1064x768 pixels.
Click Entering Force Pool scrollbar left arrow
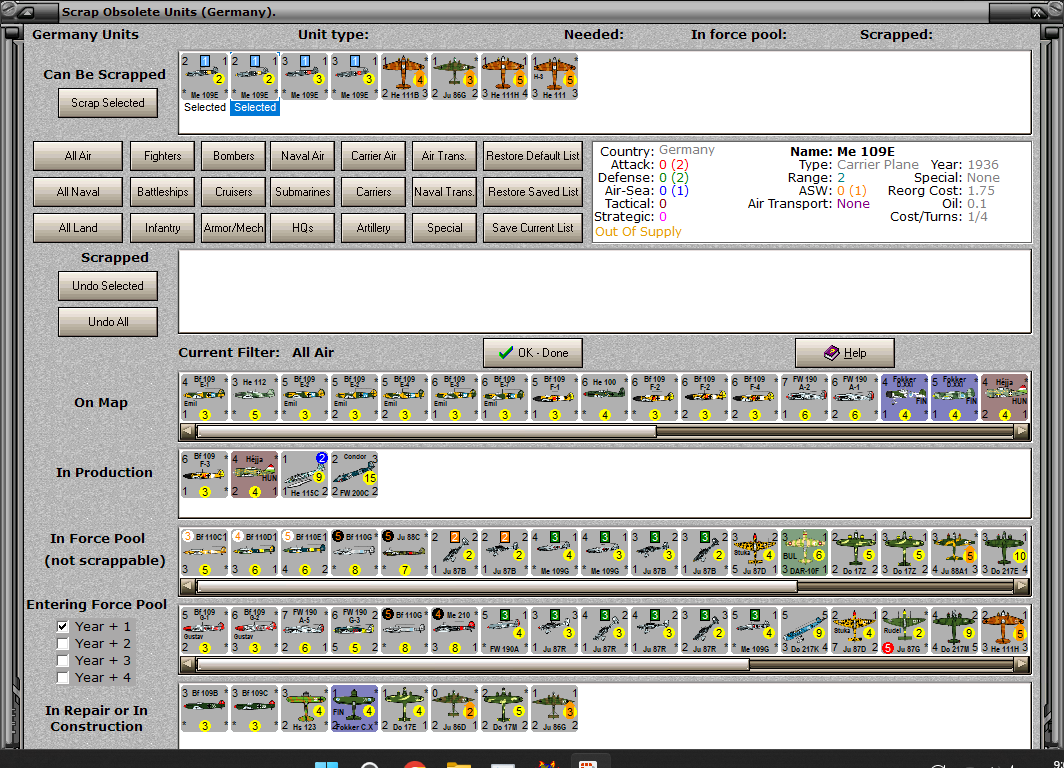(x=188, y=665)
